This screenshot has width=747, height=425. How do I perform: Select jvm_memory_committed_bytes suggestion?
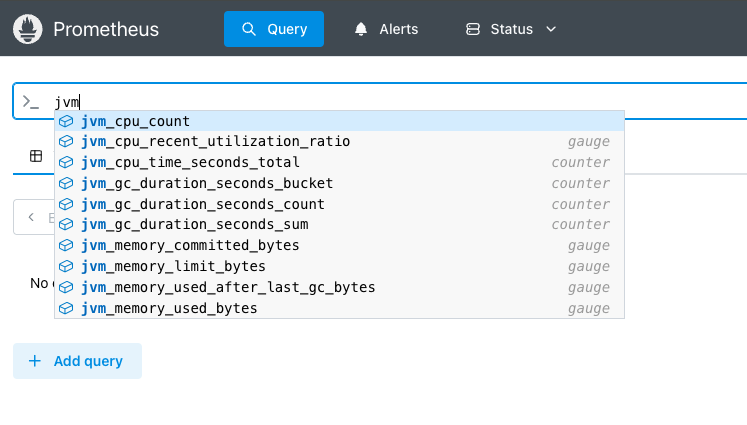click(339, 245)
